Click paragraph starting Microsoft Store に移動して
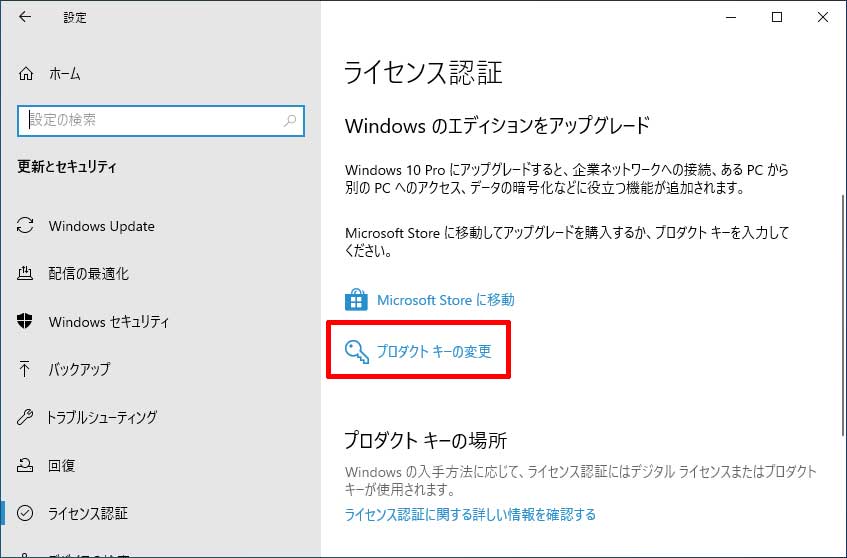847x558 pixels. (567, 241)
